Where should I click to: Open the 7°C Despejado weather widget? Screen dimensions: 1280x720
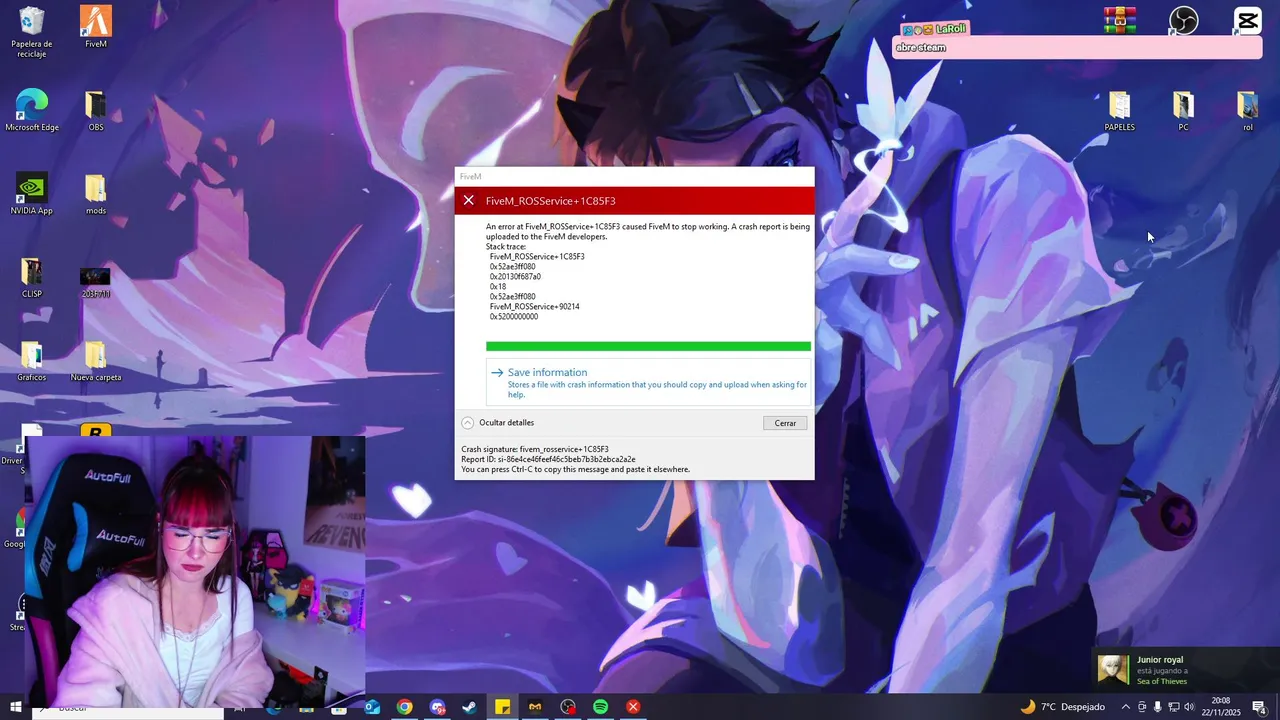click(1062, 707)
